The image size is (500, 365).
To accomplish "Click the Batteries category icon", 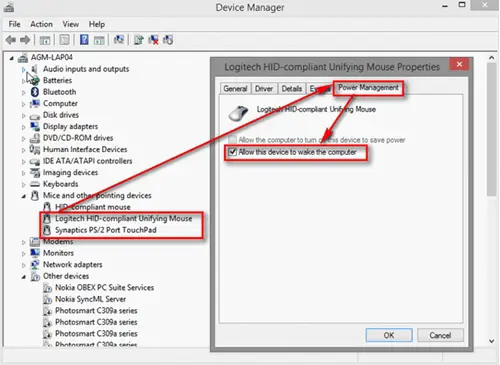I will click(35, 81).
